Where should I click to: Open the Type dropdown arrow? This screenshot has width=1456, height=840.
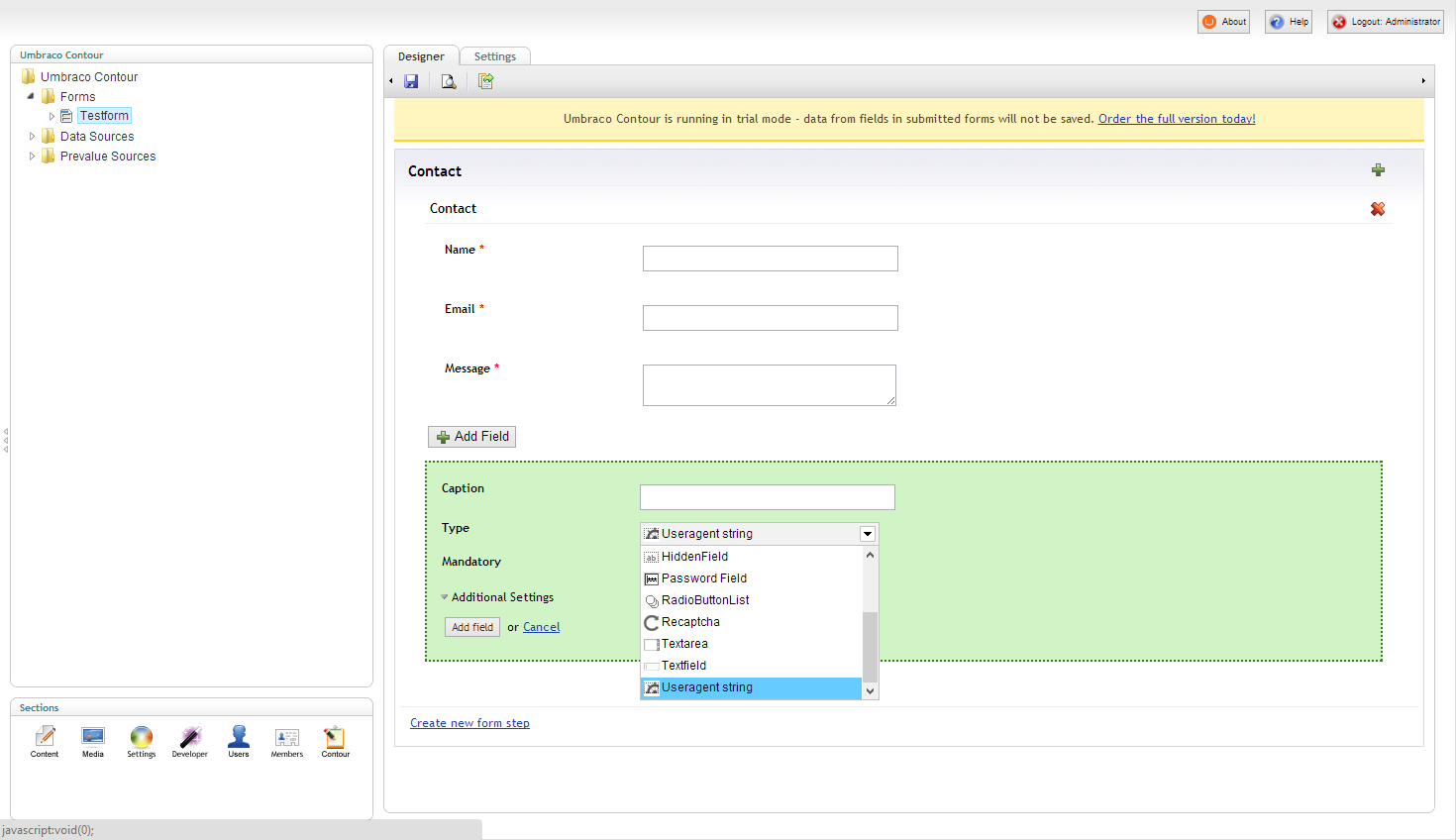click(x=868, y=534)
